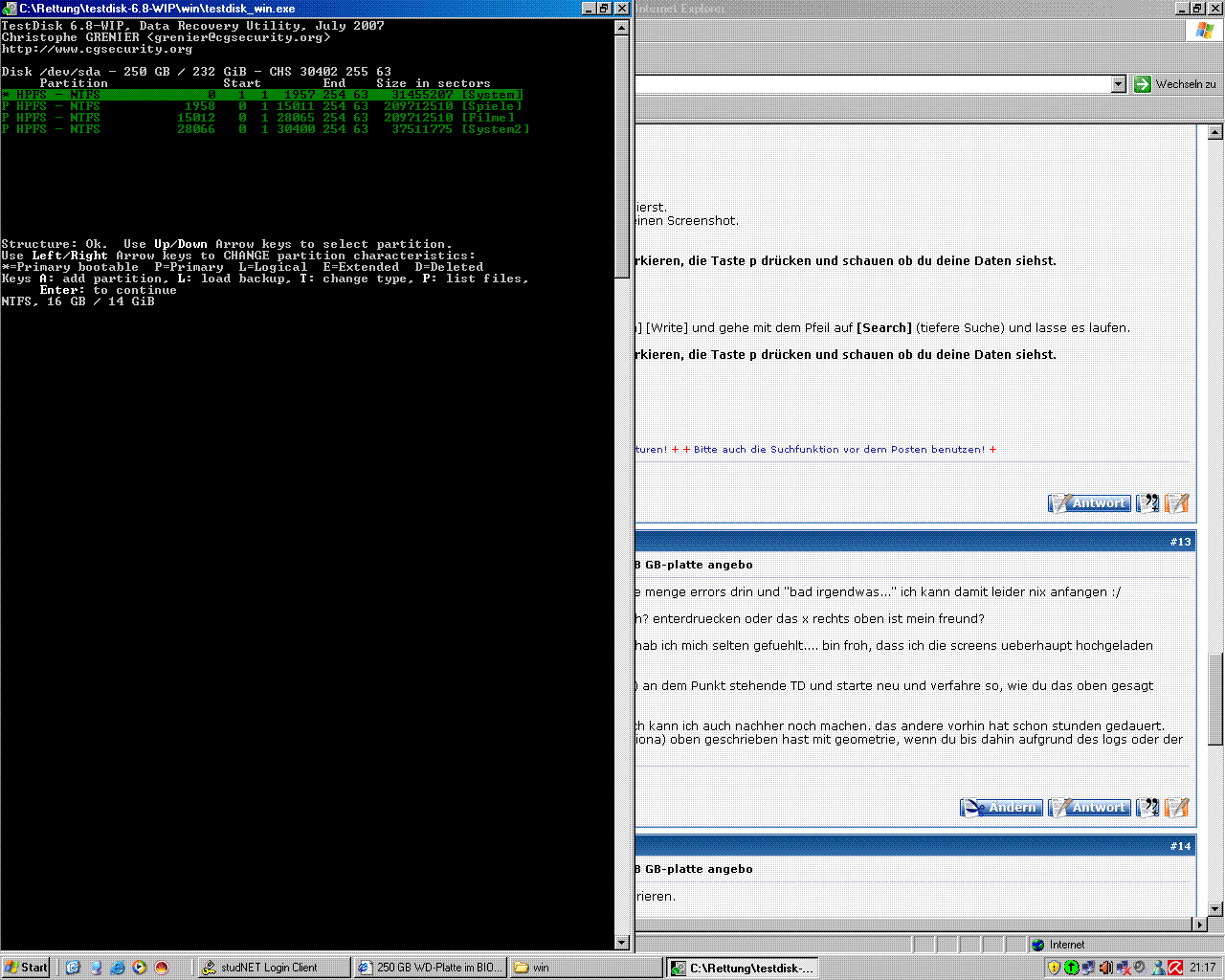Click the IE horizontal scroll-right arrow

pyautogui.click(x=1200, y=924)
